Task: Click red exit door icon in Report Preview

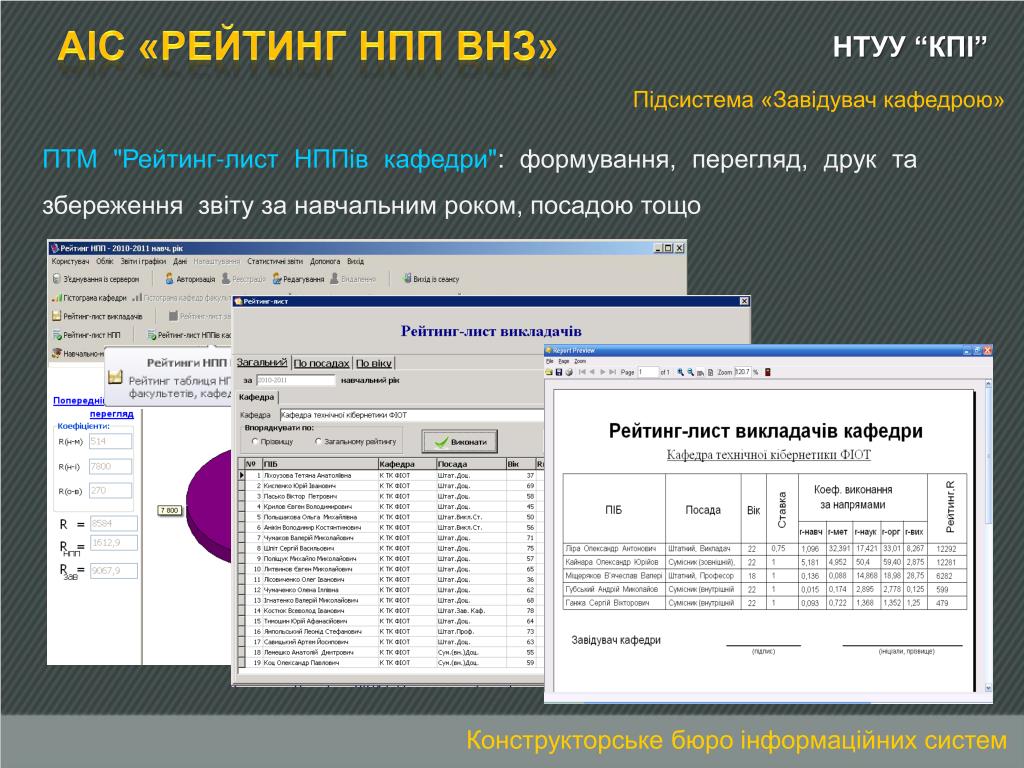Action: 768,372
